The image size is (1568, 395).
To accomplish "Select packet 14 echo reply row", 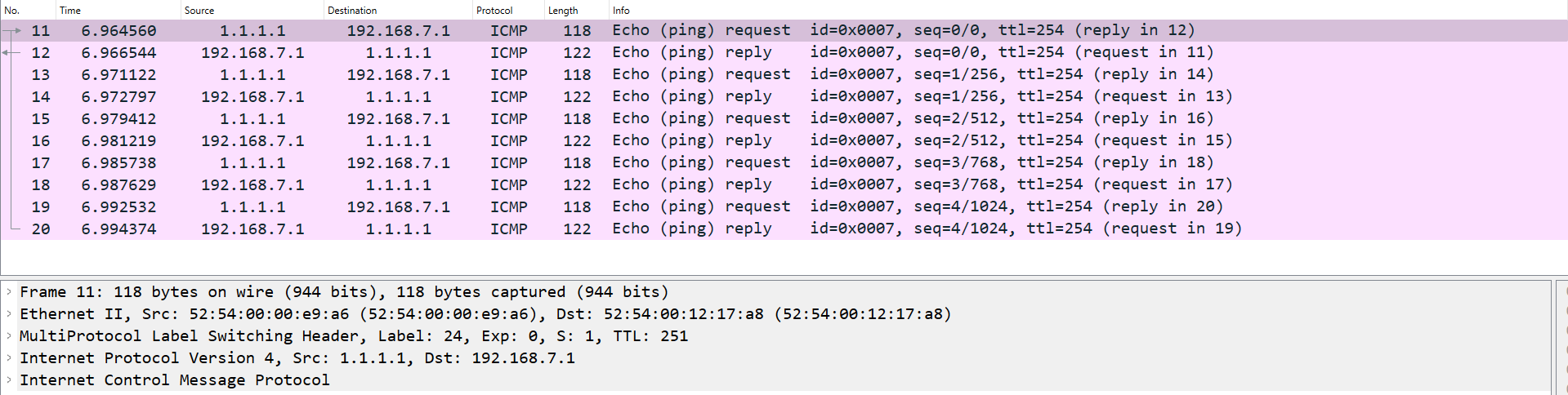I will point(490,97).
